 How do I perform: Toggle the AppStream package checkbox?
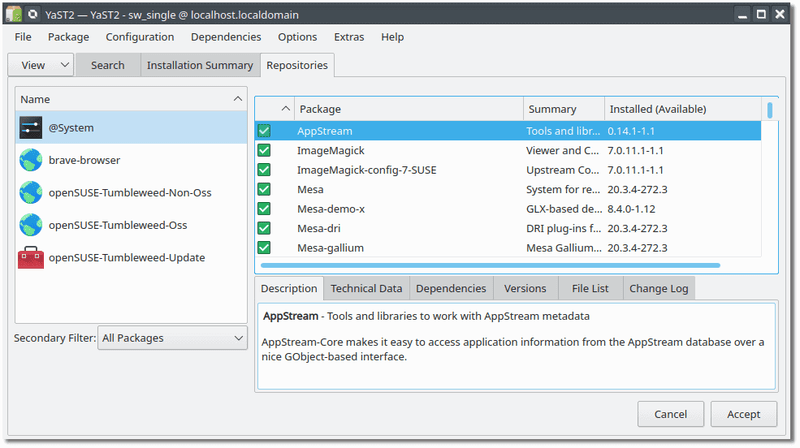tap(264, 131)
